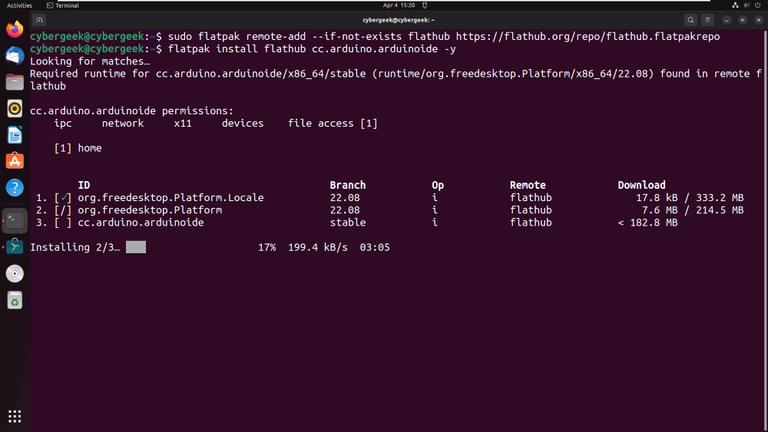The width and height of the screenshot is (768, 432).
Task: Click the terminal search icon
Action: [690, 19]
